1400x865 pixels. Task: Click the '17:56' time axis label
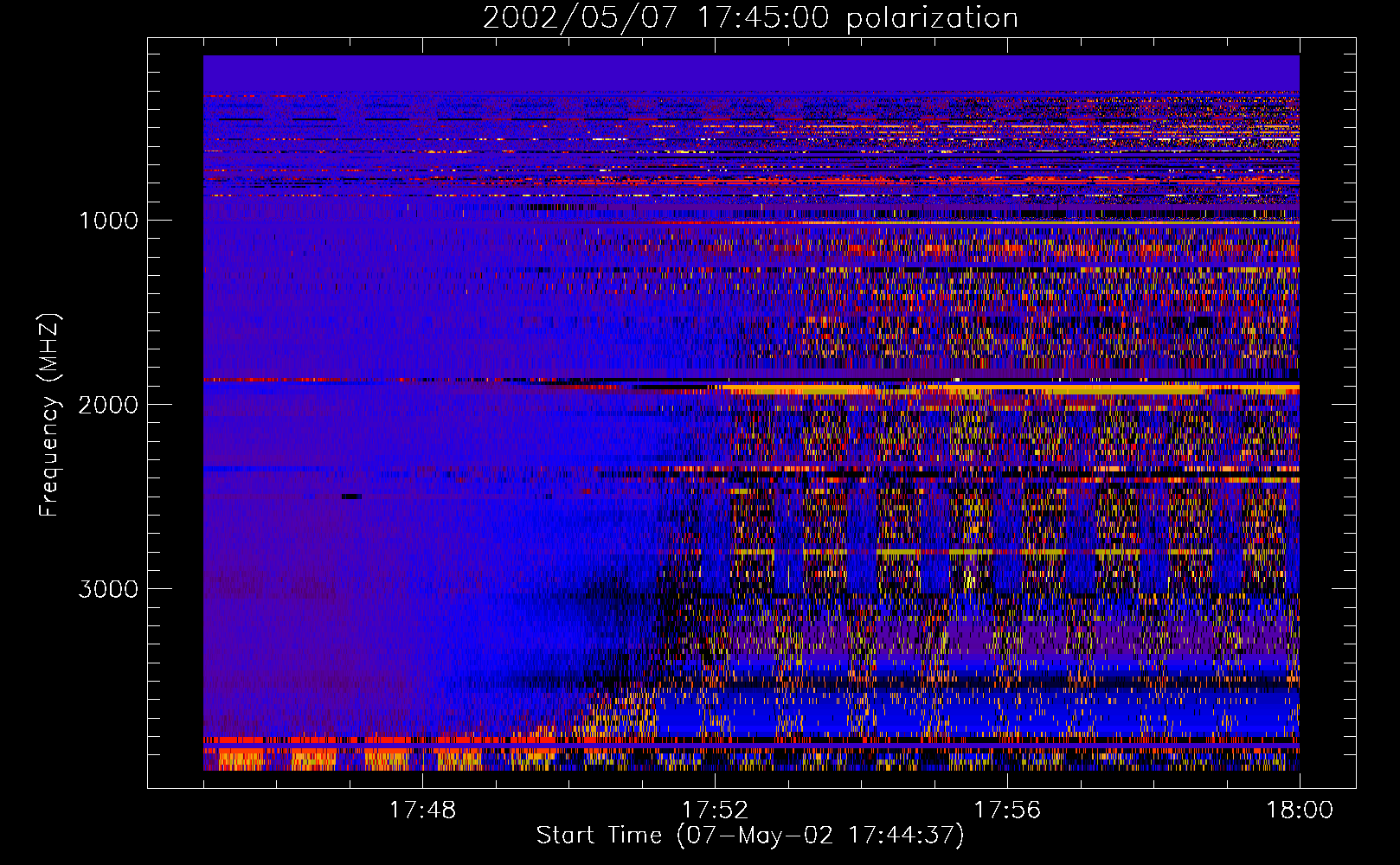[x=1007, y=811]
